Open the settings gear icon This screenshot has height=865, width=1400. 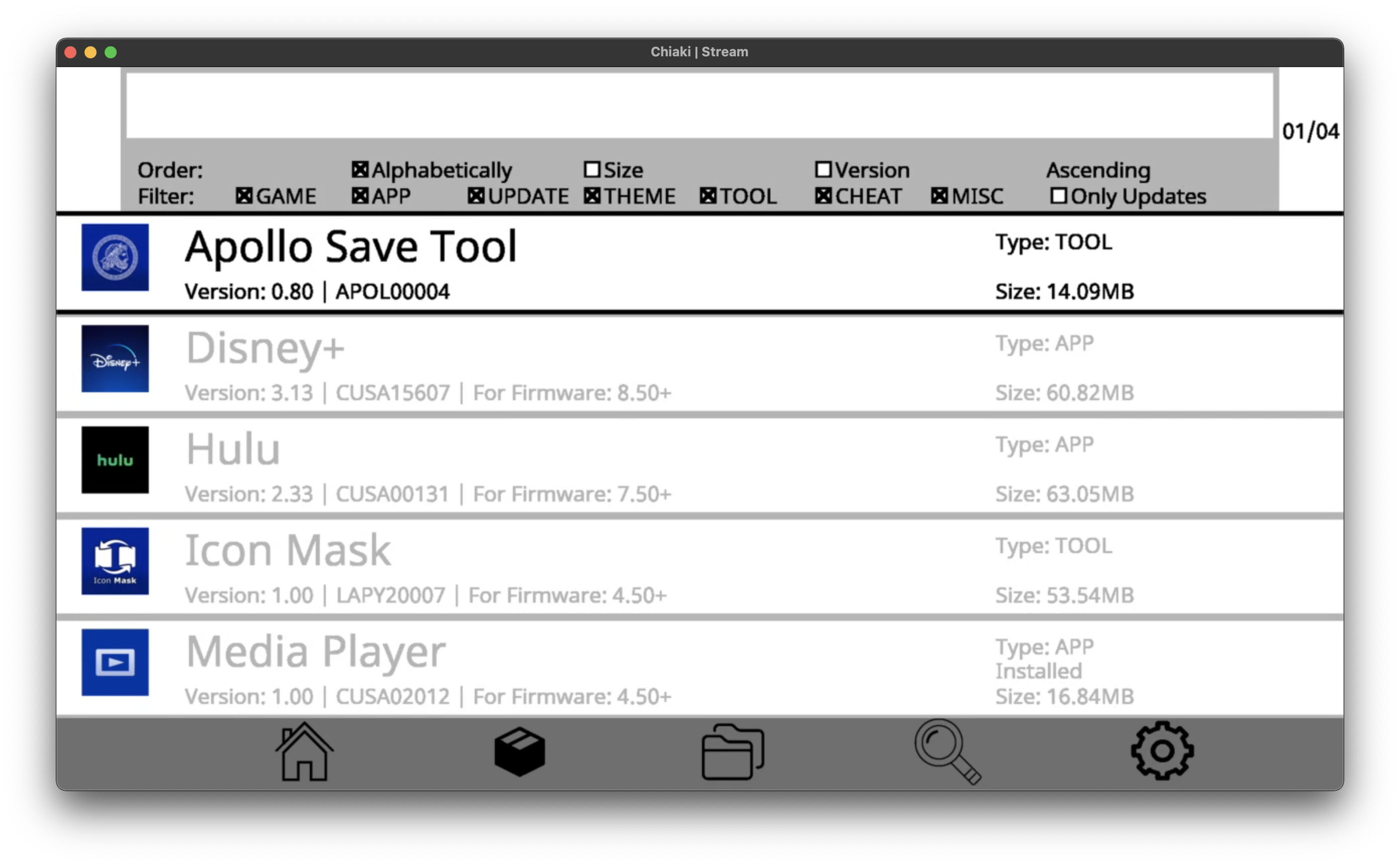(1162, 750)
